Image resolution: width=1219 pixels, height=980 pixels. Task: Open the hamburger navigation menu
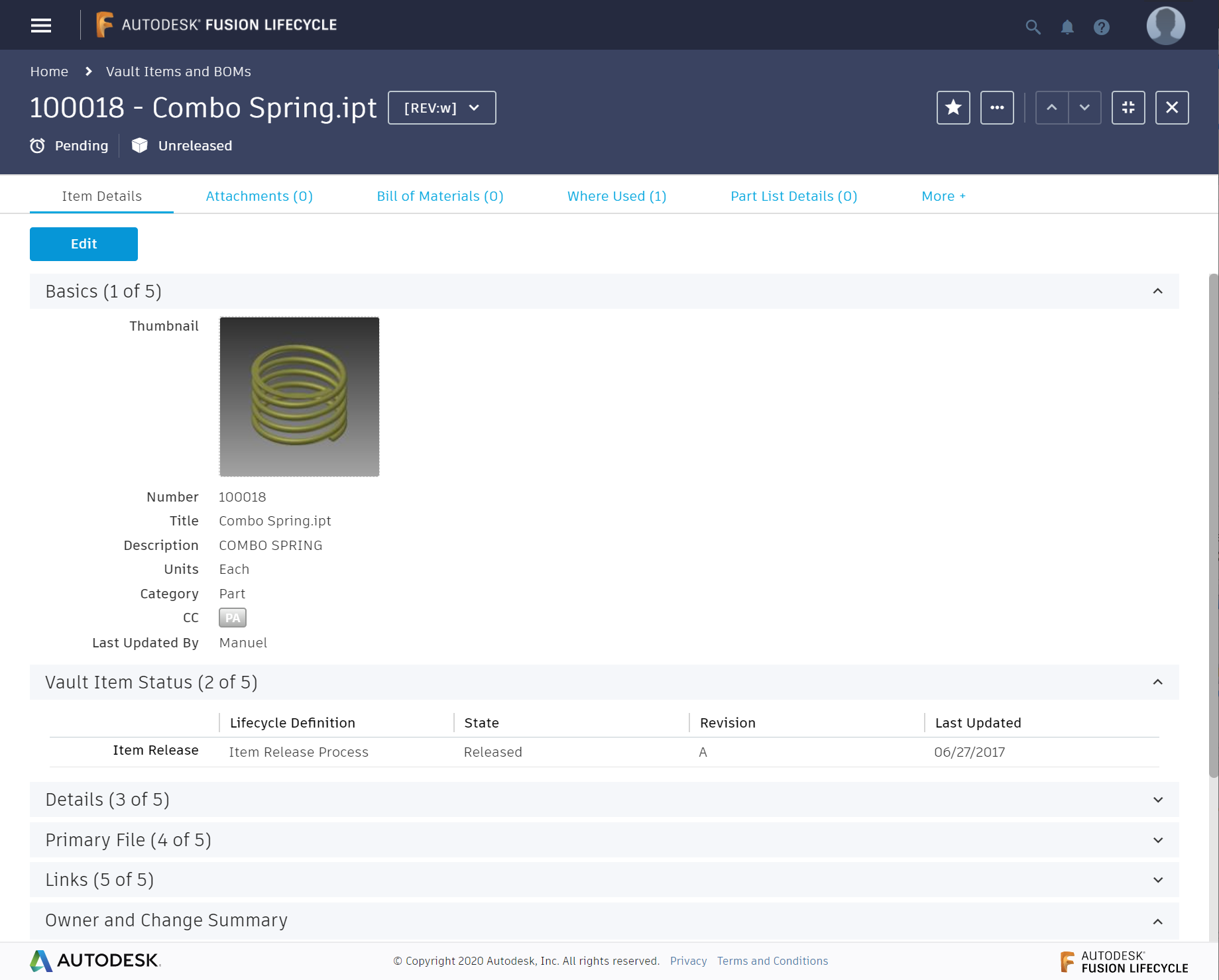click(x=41, y=25)
